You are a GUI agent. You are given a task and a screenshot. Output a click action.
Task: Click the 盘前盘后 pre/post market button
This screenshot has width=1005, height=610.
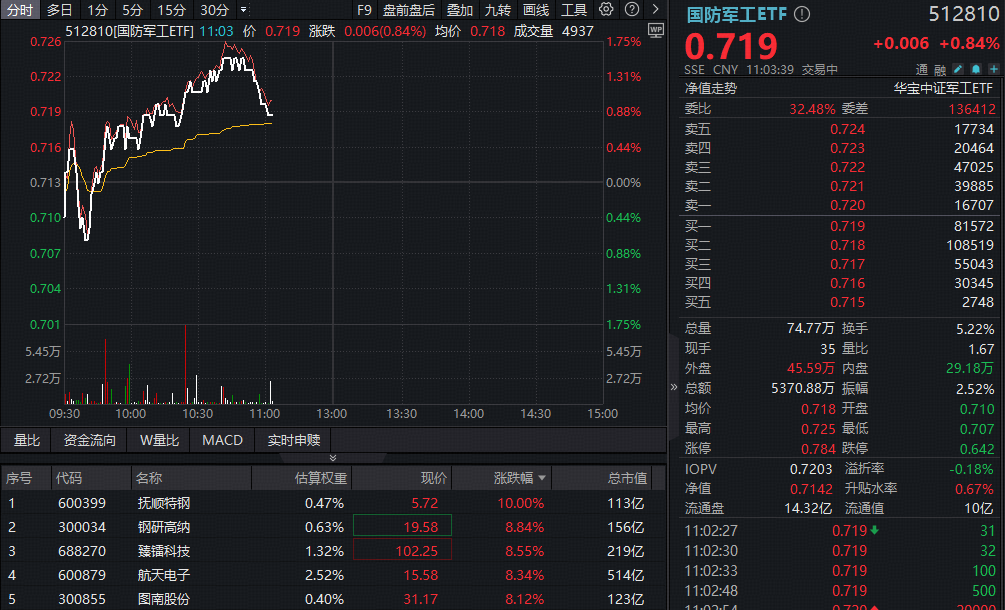(x=411, y=10)
